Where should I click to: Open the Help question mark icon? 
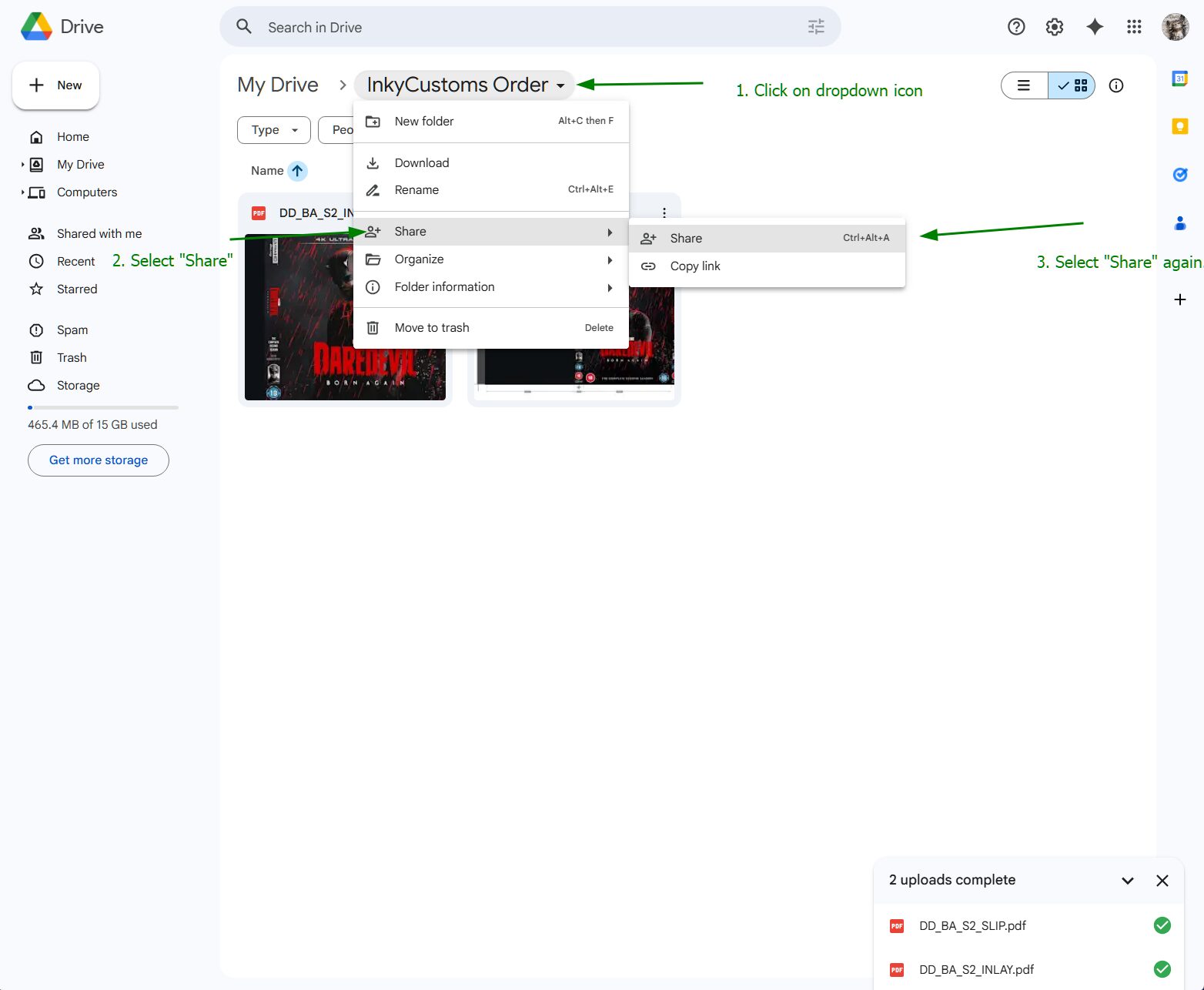[1016, 27]
